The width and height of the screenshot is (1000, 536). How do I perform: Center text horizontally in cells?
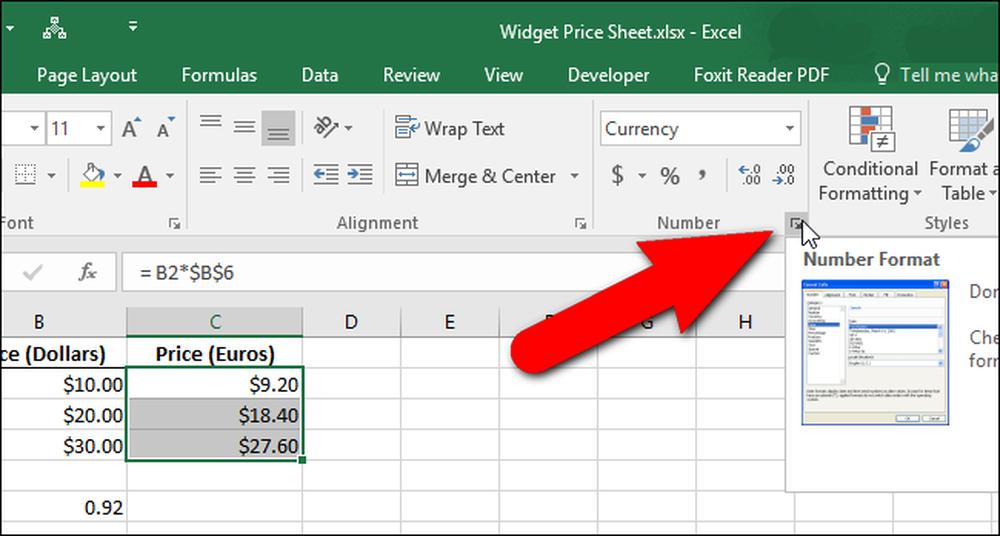pos(244,174)
